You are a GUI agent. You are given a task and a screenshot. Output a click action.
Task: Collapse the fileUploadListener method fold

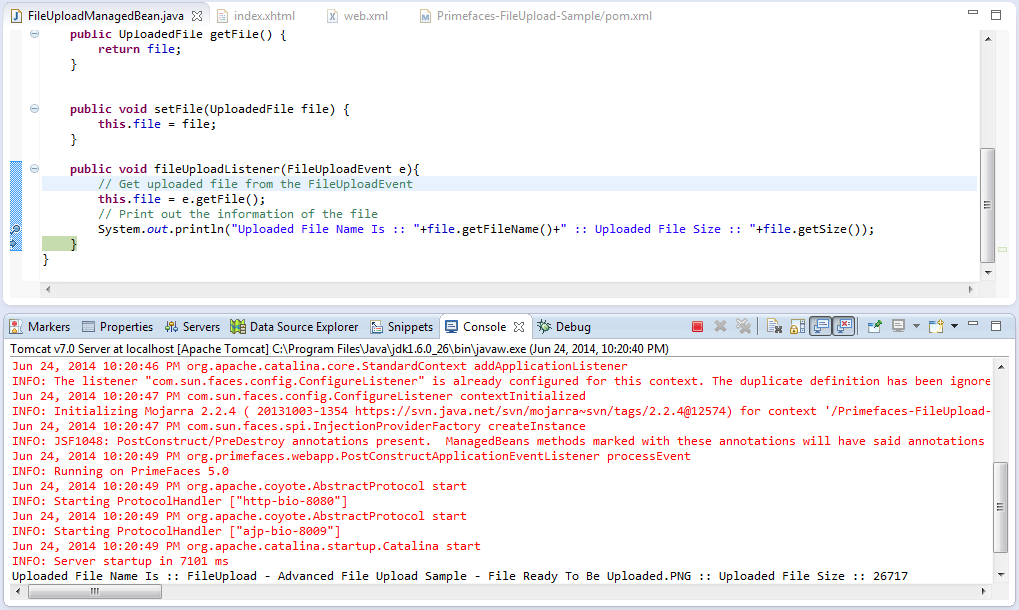tap(34, 169)
